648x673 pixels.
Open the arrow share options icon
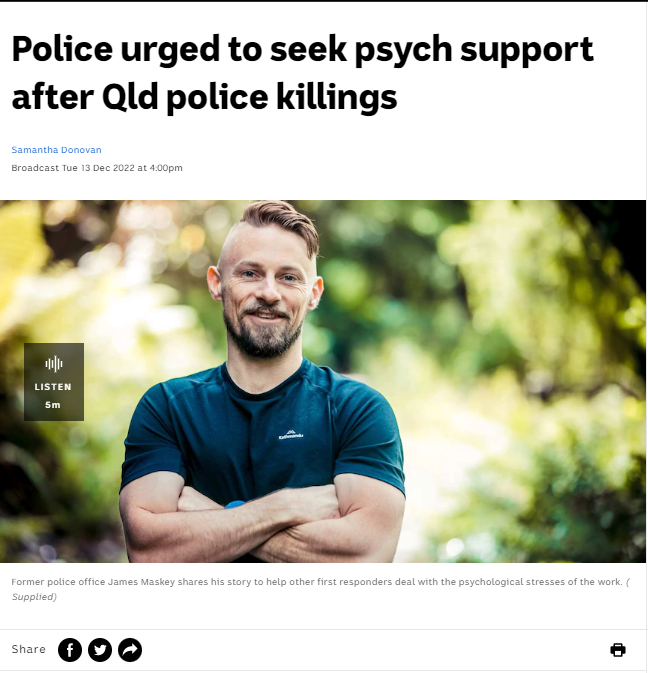[x=130, y=650]
